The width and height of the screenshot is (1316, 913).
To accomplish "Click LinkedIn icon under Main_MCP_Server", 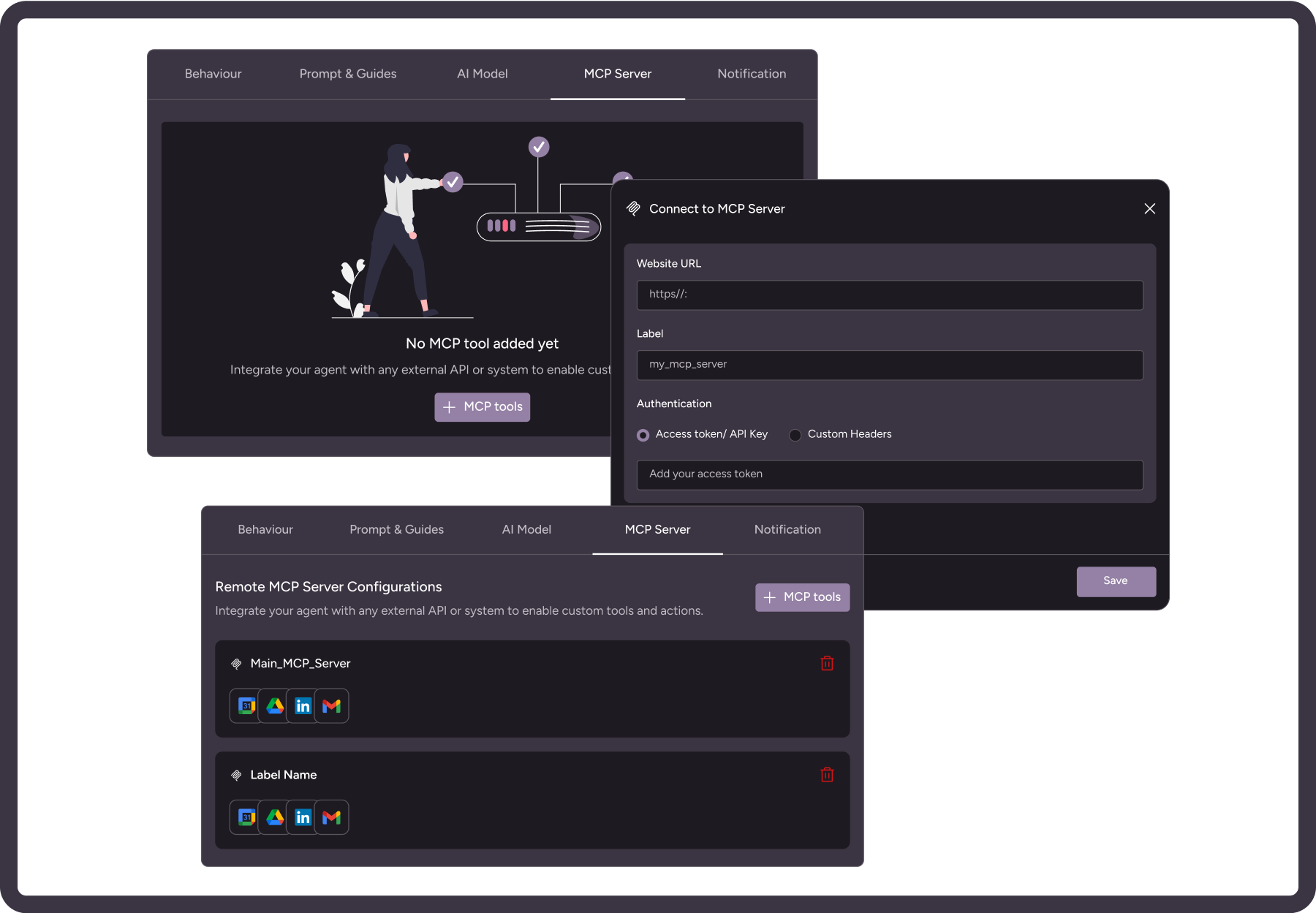I will (303, 706).
